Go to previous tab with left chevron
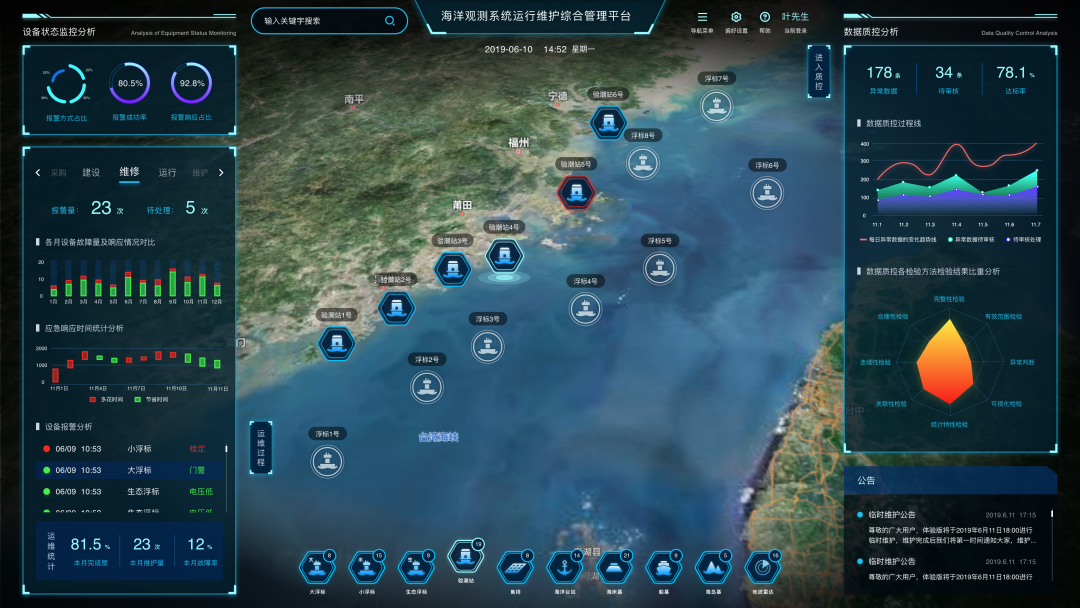 tap(38, 173)
